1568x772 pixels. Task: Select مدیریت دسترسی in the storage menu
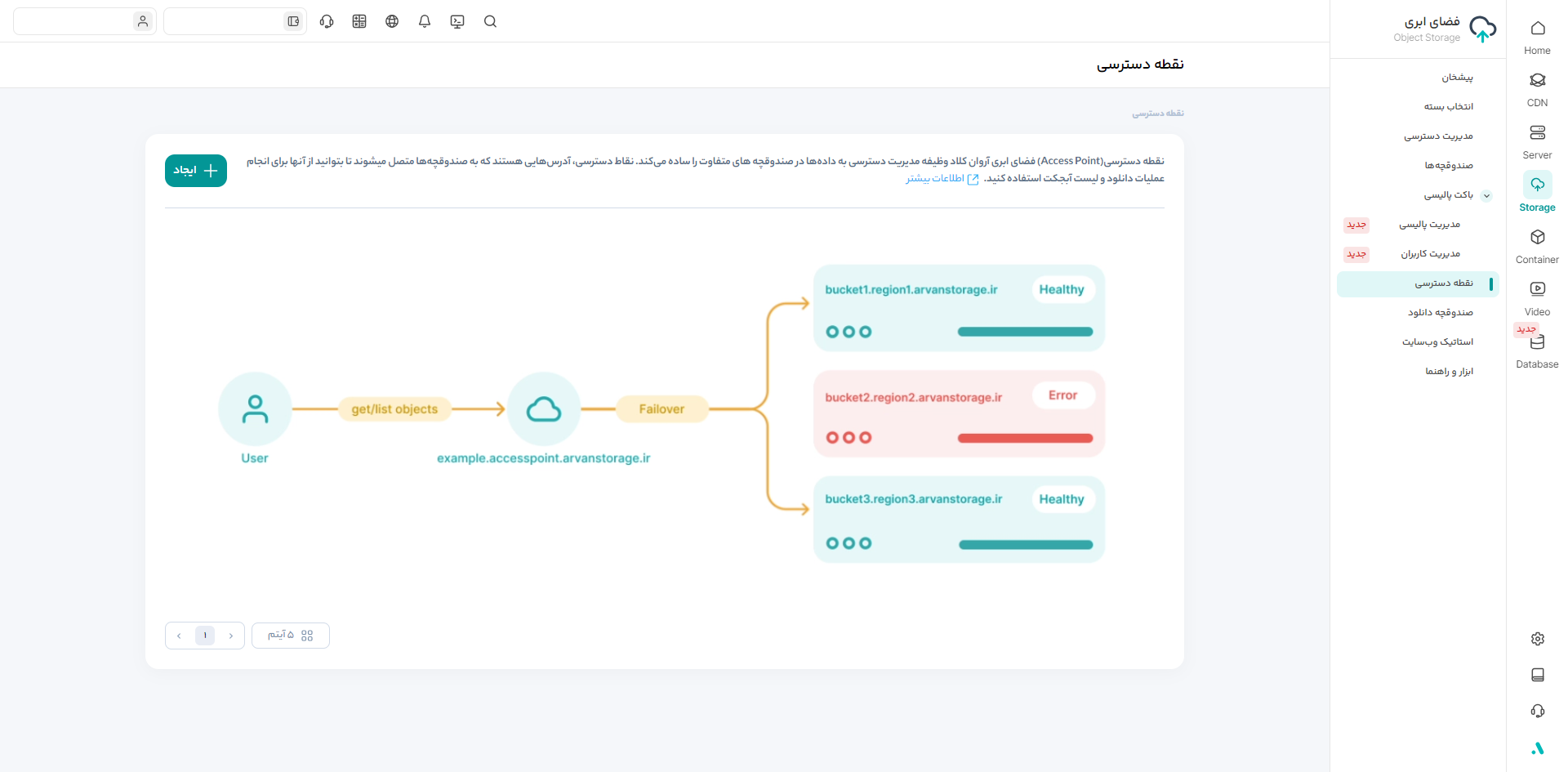1438,136
